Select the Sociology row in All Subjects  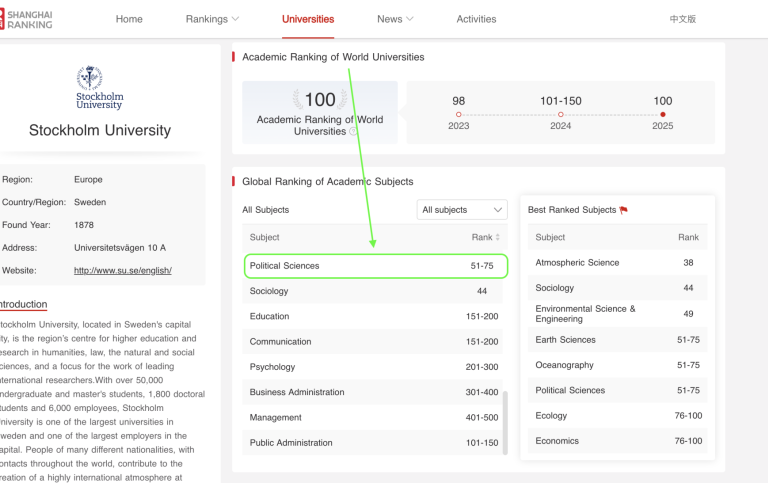pyautogui.click(x=375, y=291)
